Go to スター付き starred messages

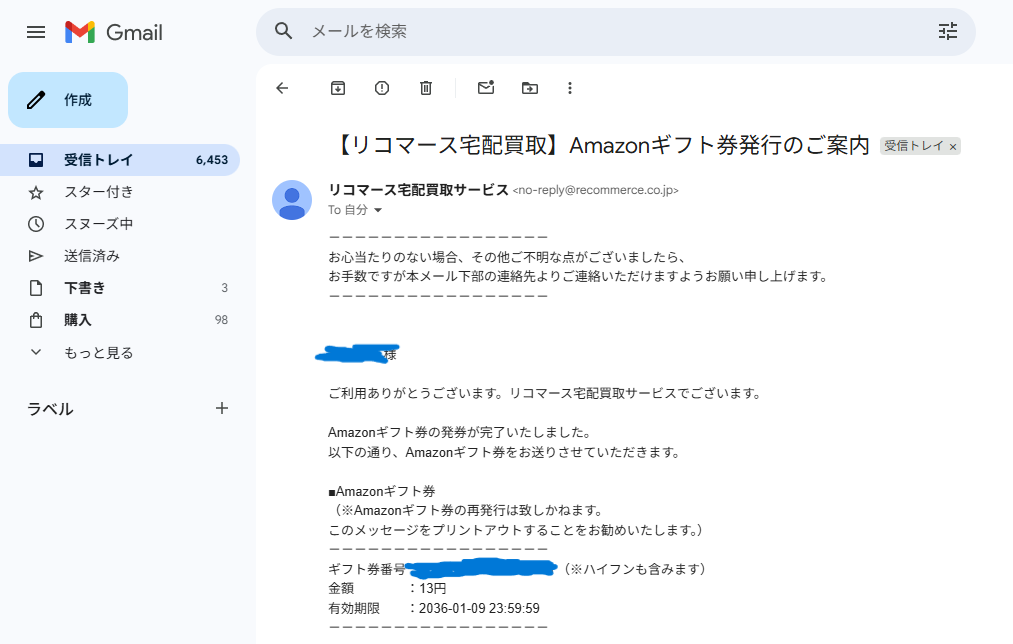click(98, 192)
